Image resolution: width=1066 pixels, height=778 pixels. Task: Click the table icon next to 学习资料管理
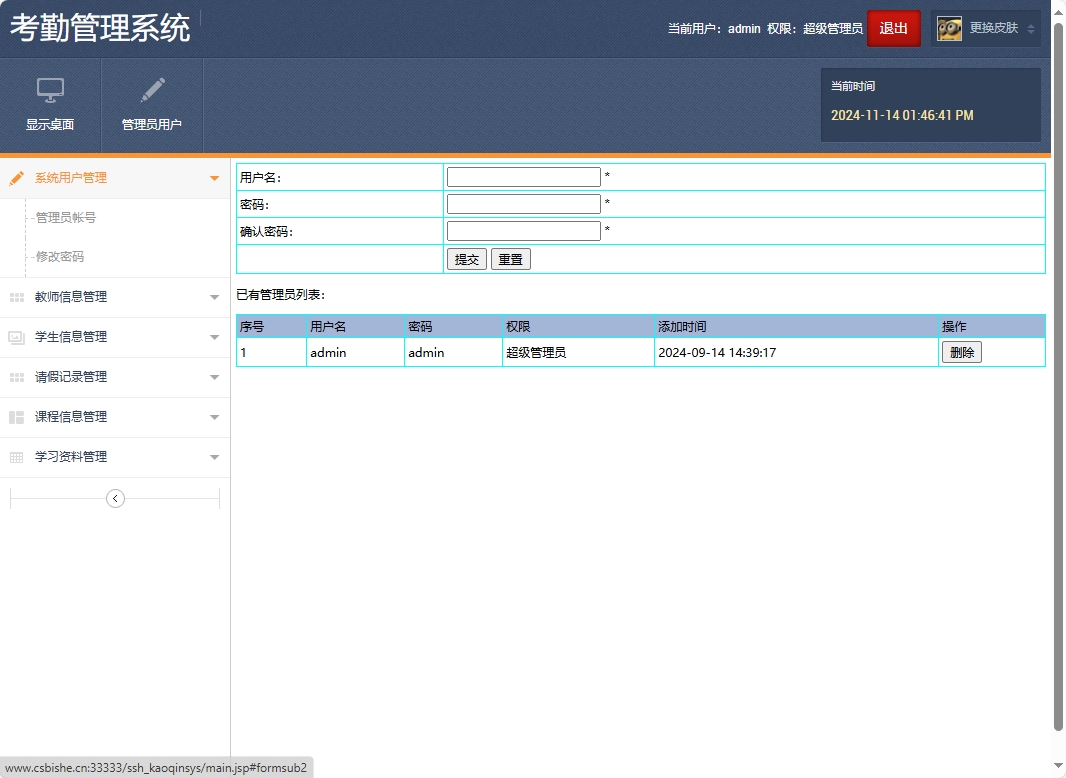click(x=16, y=457)
